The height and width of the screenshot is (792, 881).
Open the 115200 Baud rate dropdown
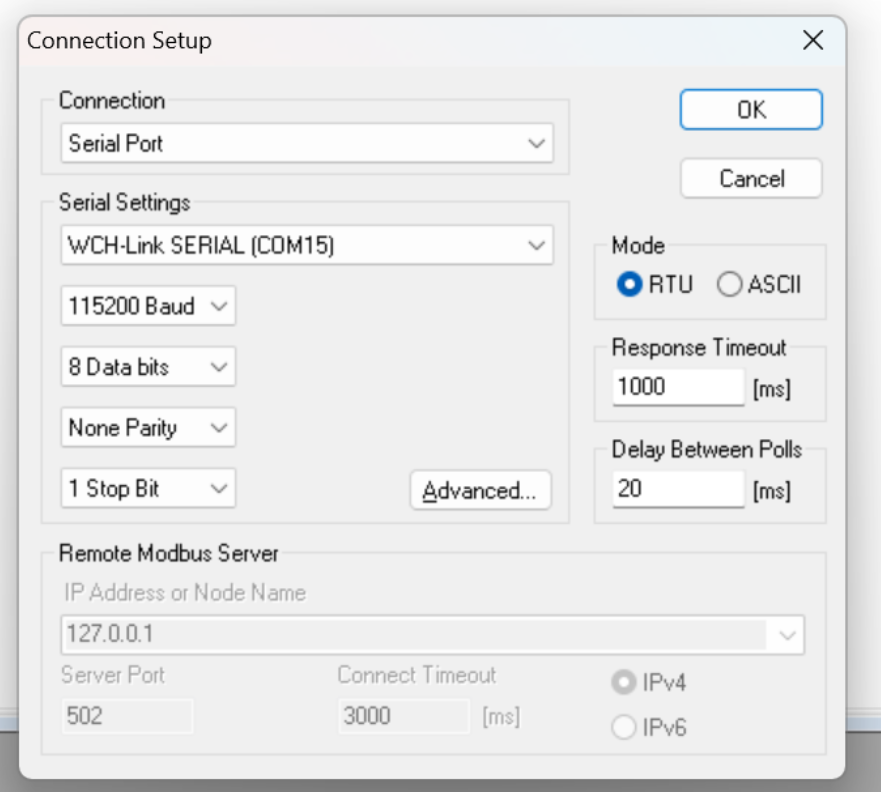point(148,306)
